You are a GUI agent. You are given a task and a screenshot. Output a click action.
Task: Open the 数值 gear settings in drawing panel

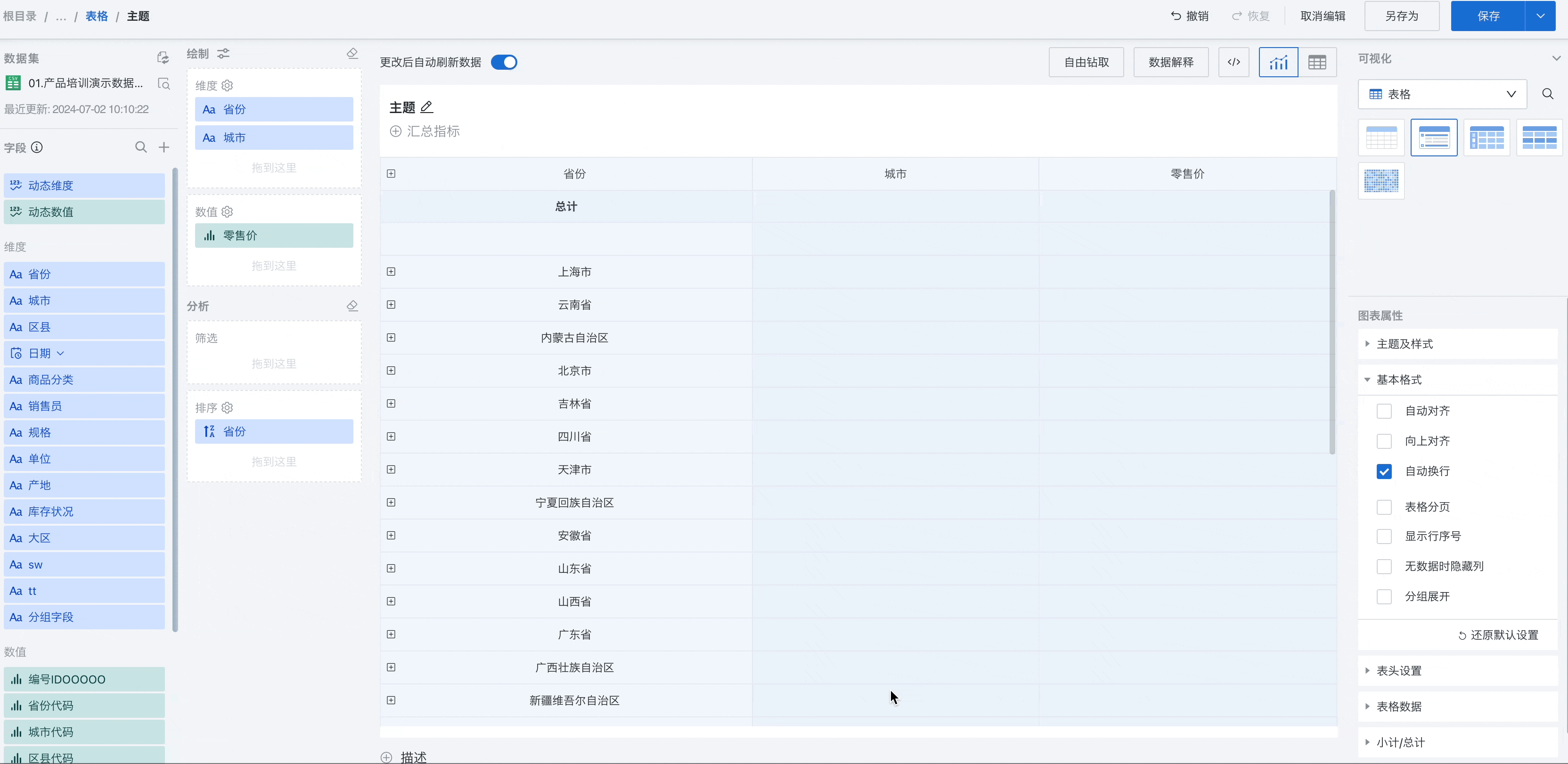click(x=228, y=212)
